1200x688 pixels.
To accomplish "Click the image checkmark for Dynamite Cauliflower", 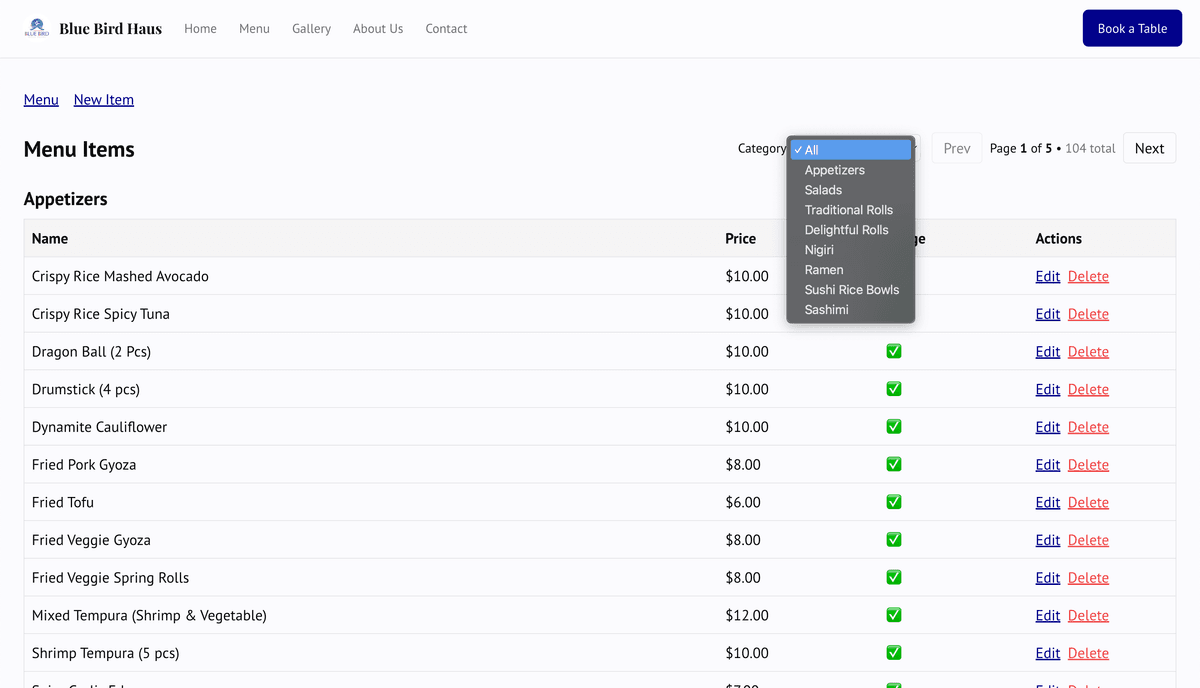I will (x=893, y=426).
